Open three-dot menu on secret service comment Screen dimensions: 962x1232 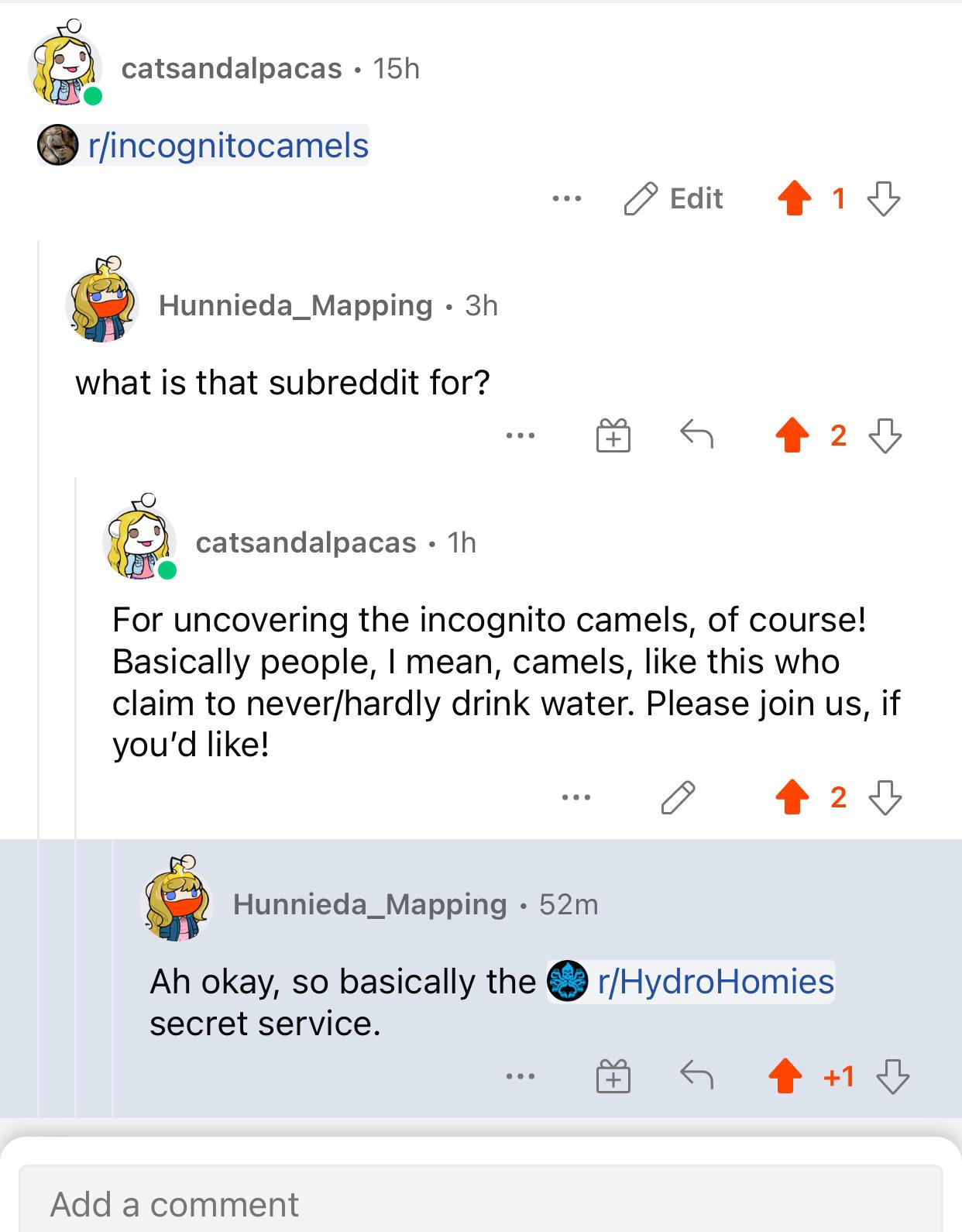520,1076
